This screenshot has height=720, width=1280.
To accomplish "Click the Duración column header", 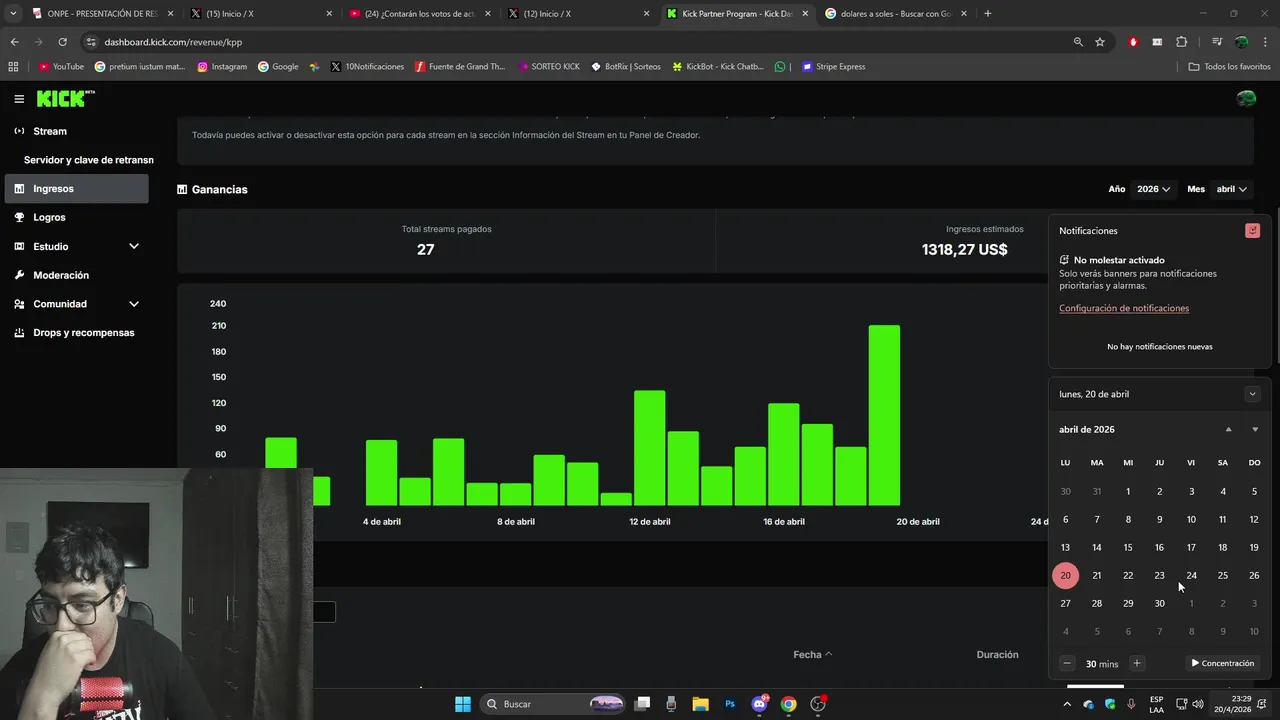I will pyautogui.click(x=997, y=654).
